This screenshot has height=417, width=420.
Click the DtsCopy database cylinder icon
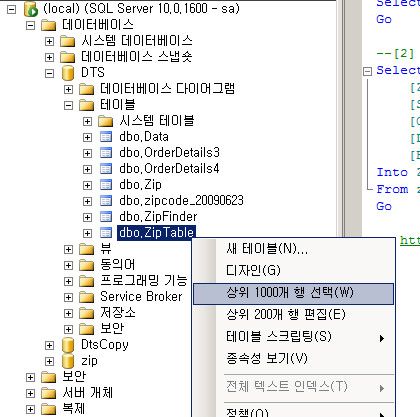68,345
